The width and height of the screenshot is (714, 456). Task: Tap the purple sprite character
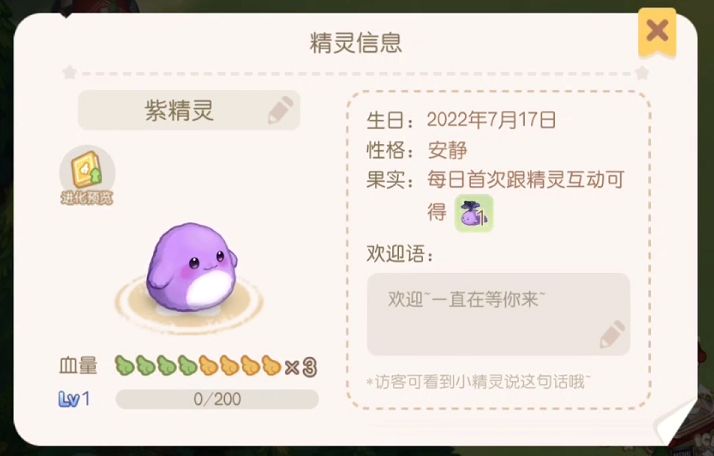tap(191, 266)
